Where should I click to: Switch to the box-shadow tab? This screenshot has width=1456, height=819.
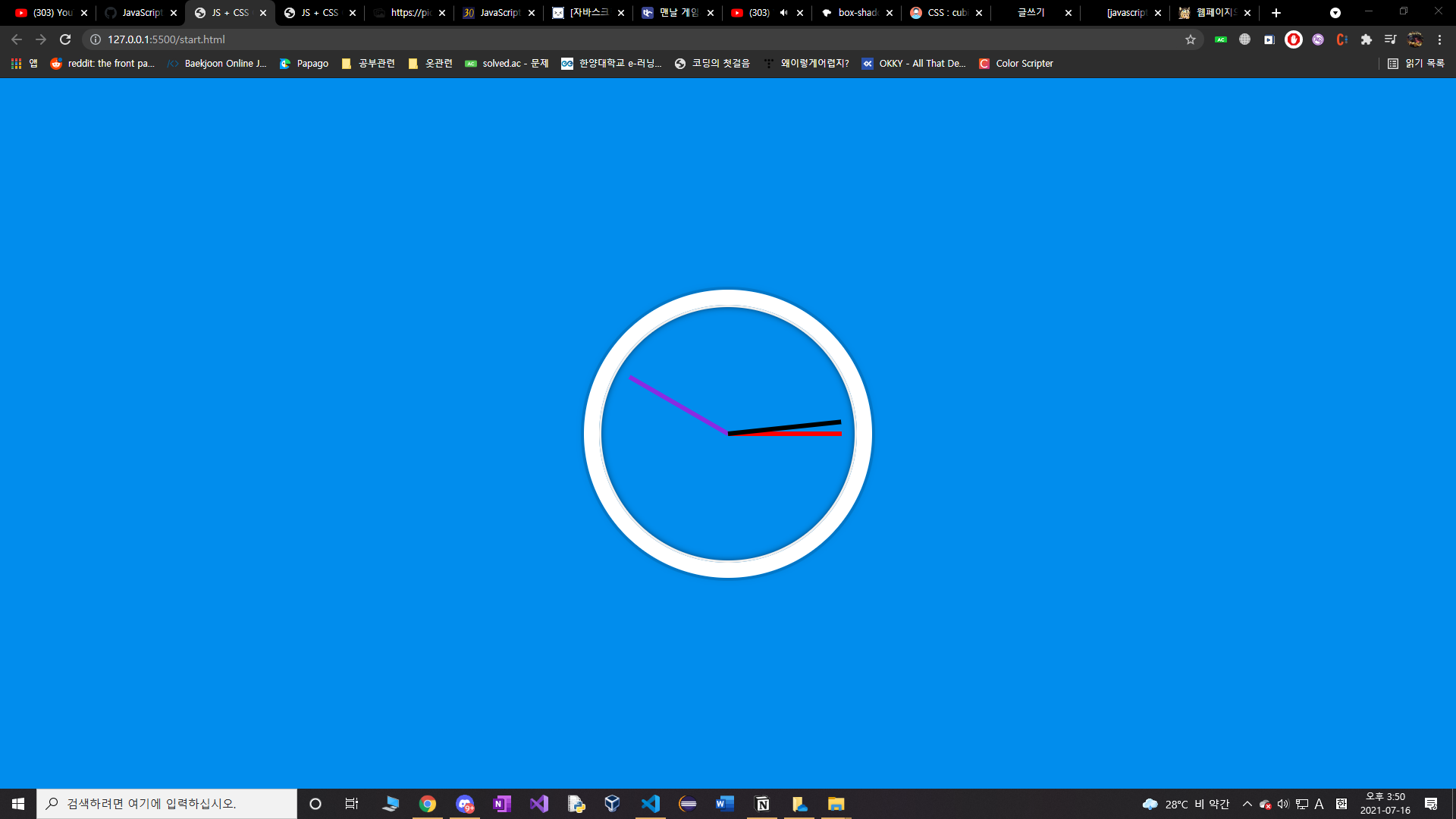click(x=857, y=13)
